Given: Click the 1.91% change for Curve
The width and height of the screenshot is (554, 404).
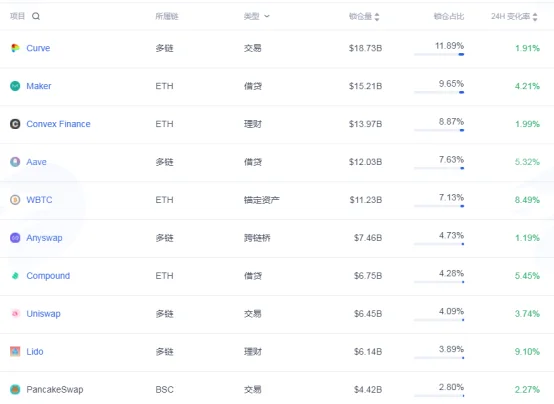Looking at the screenshot, I should tap(527, 48).
